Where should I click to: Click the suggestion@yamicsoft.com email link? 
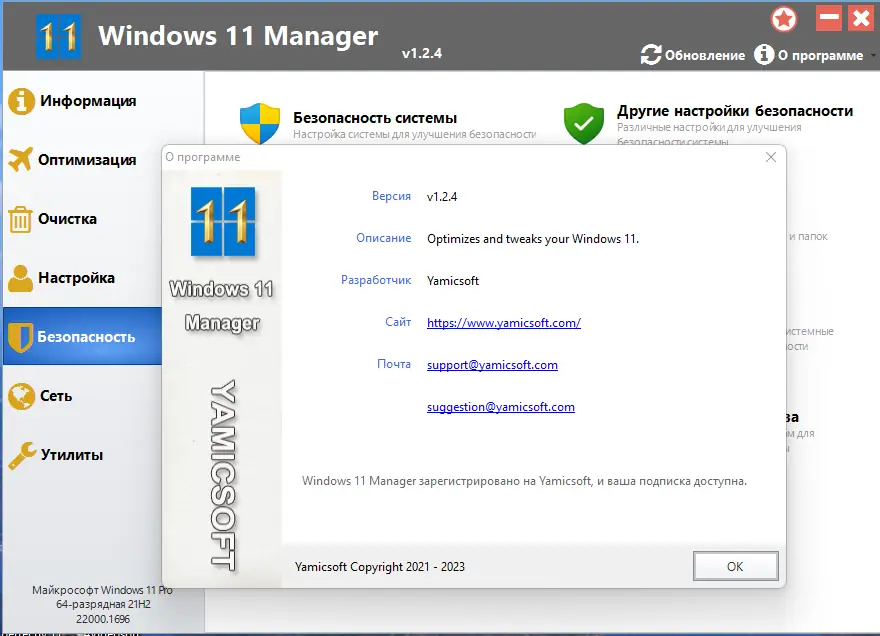(x=500, y=406)
